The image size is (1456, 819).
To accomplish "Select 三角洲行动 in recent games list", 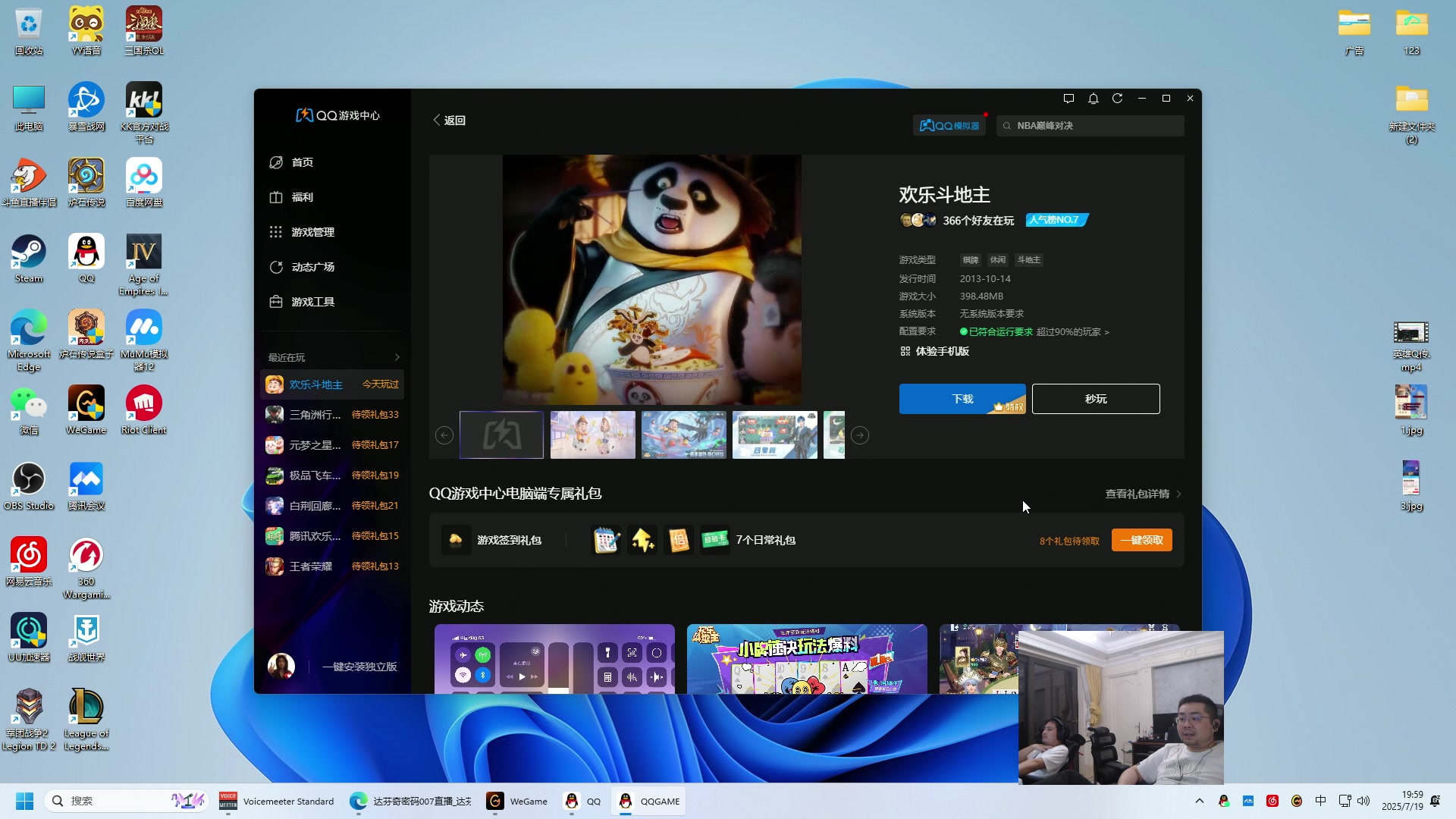I will tap(332, 415).
